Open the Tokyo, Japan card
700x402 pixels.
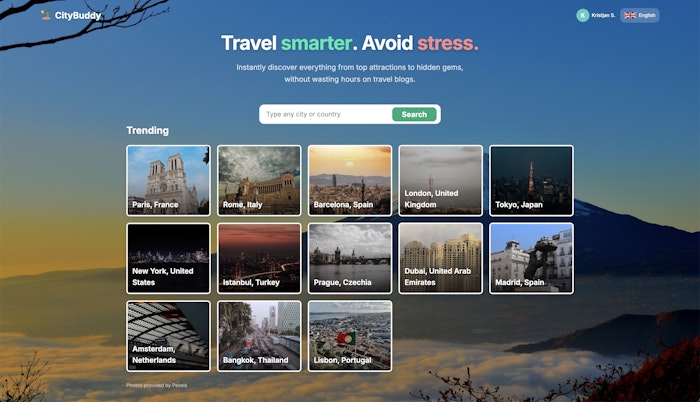[531, 180]
